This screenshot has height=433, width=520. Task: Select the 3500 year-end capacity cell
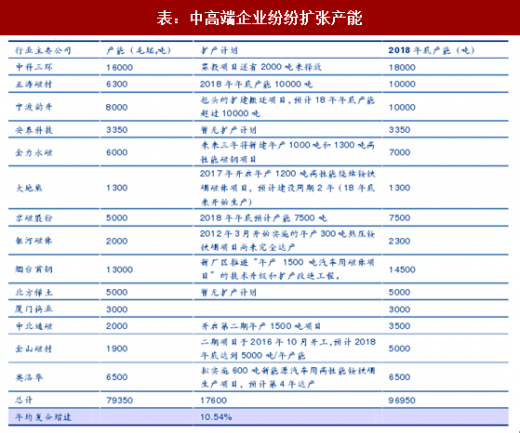tap(399, 326)
